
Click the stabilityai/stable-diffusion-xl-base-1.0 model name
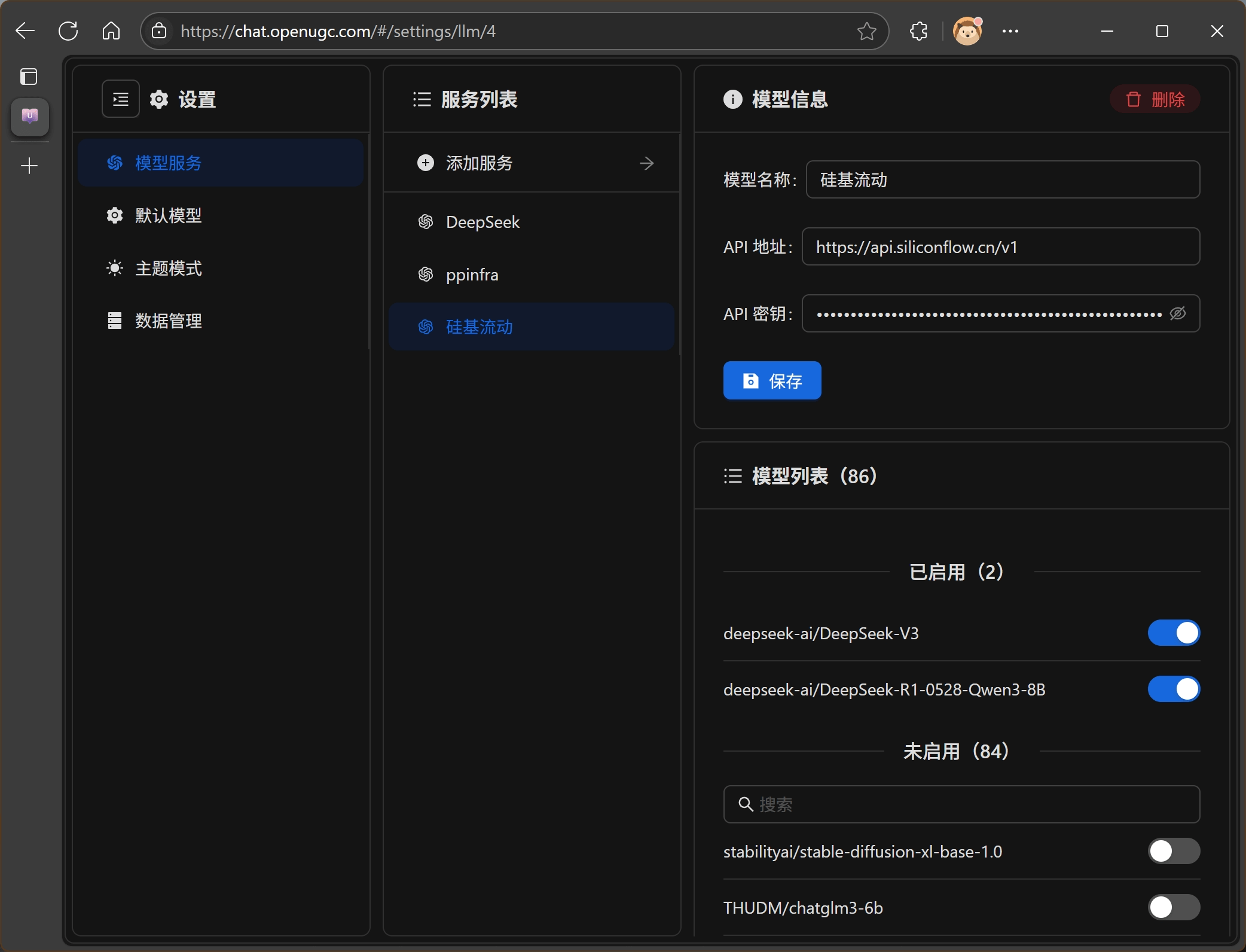(863, 852)
